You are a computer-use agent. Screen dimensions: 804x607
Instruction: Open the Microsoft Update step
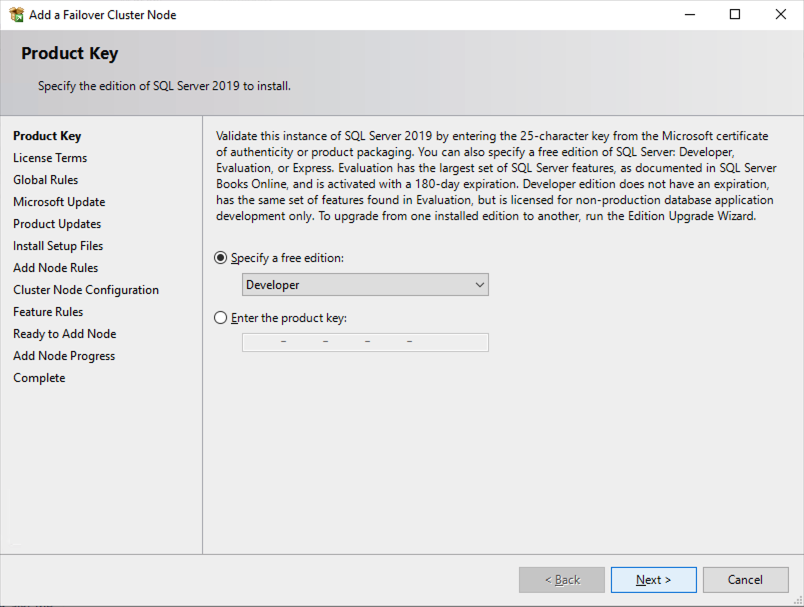coord(59,202)
